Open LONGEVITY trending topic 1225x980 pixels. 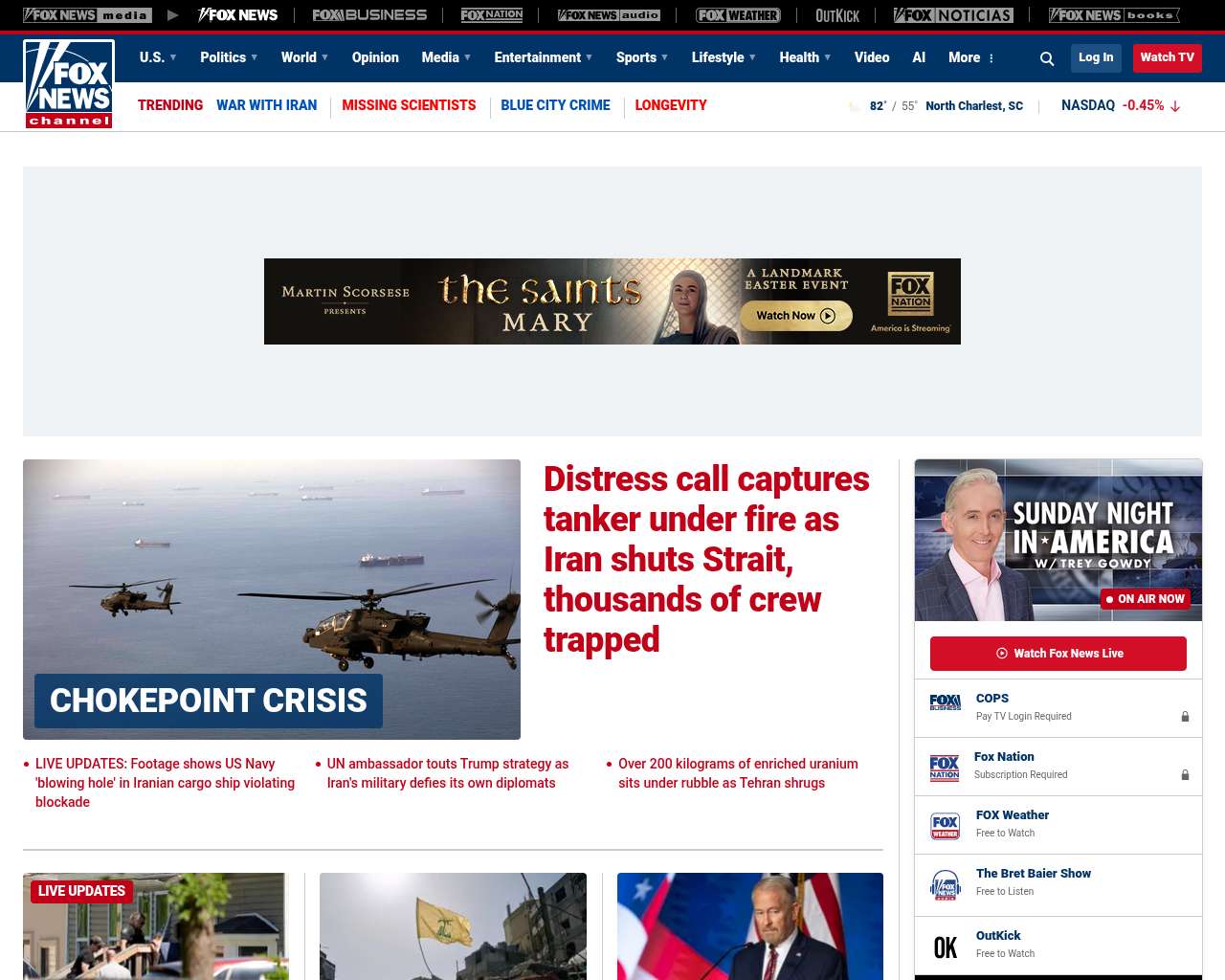coord(671,105)
